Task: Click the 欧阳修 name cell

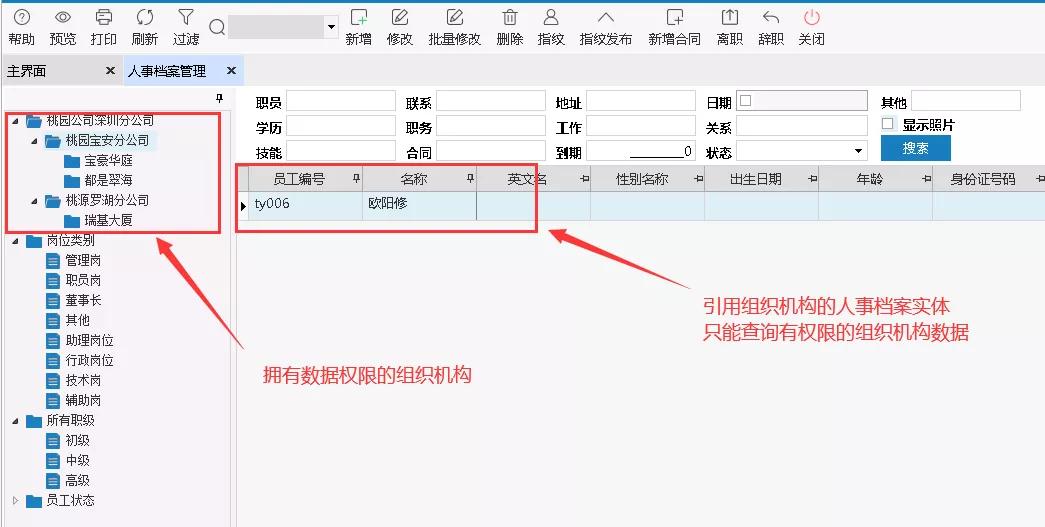Action: tap(420, 205)
